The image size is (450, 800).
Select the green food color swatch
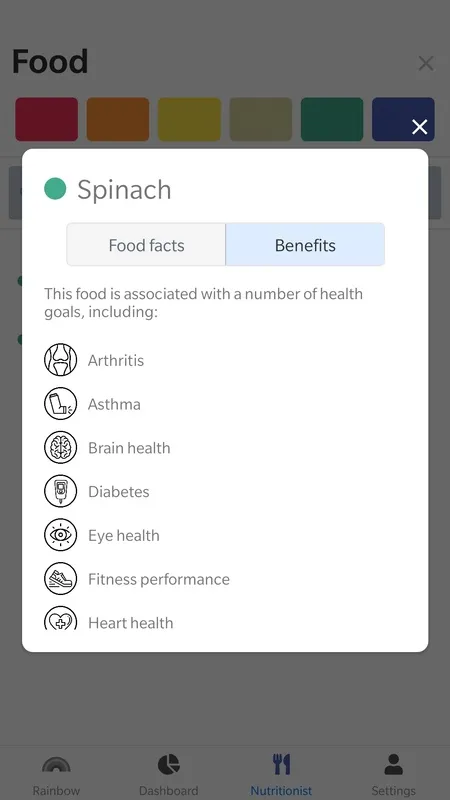tap(332, 119)
